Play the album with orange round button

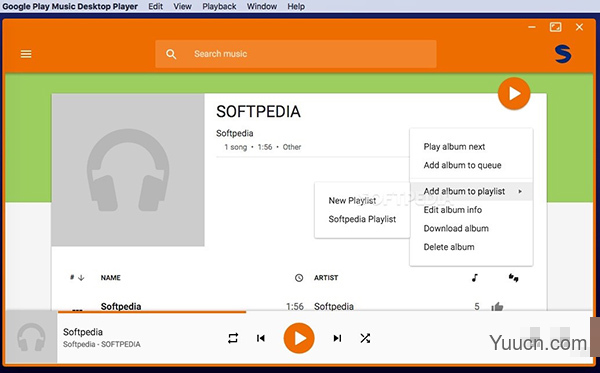click(x=514, y=93)
